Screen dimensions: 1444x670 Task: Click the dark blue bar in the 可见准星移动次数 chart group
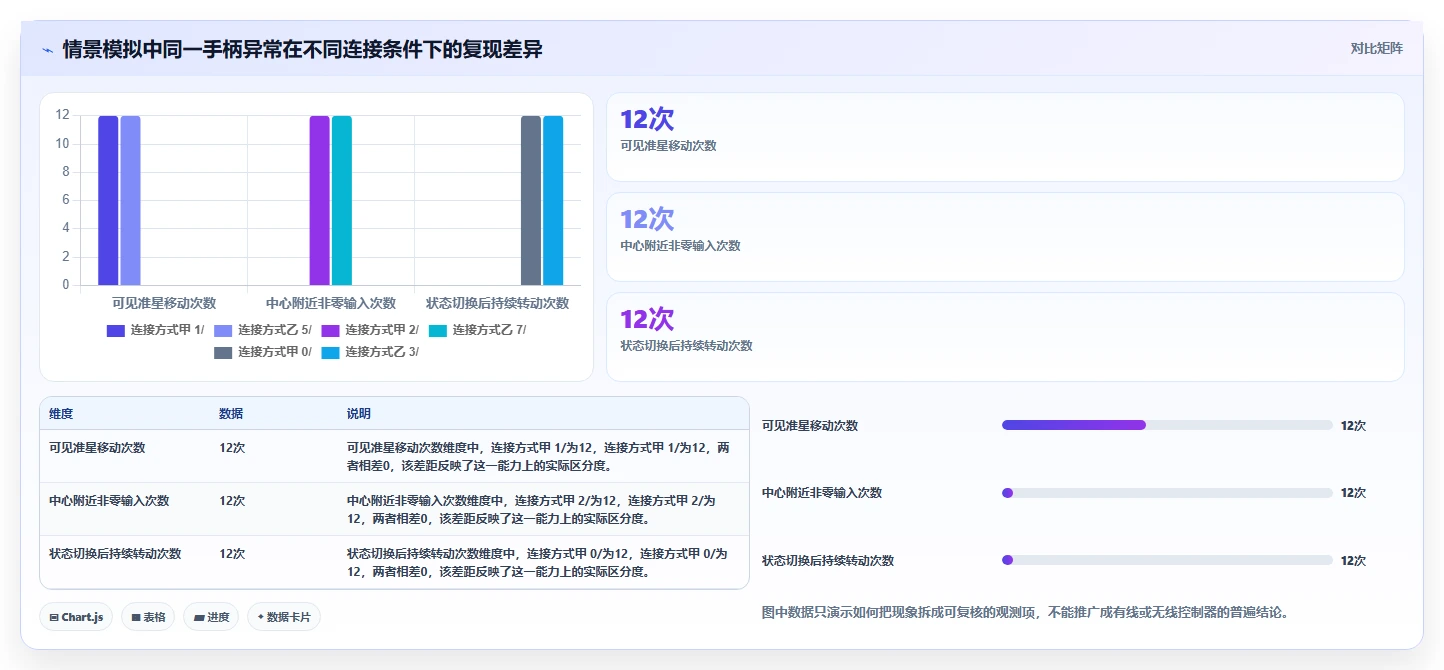(x=108, y=200)
